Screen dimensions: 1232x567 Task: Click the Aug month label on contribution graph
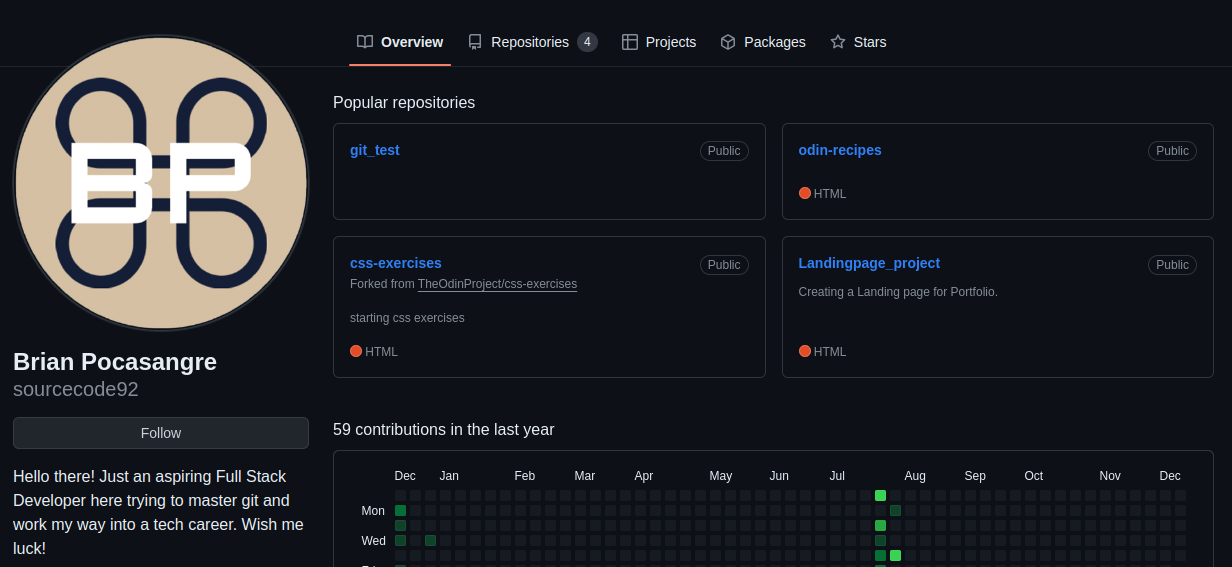pos(915,476)
